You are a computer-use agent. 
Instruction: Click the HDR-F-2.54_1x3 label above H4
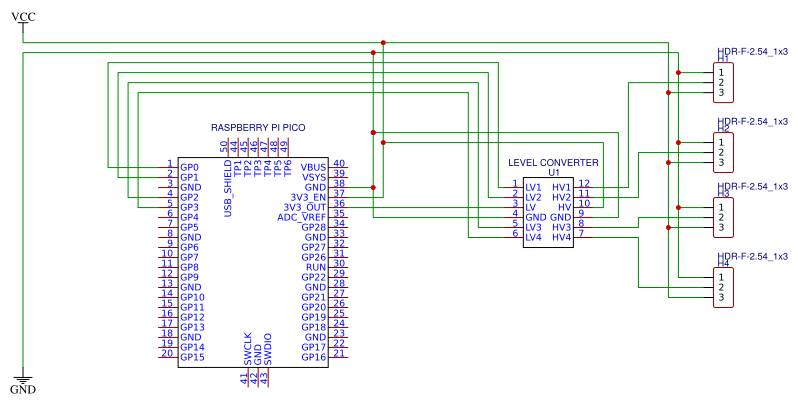753,256
